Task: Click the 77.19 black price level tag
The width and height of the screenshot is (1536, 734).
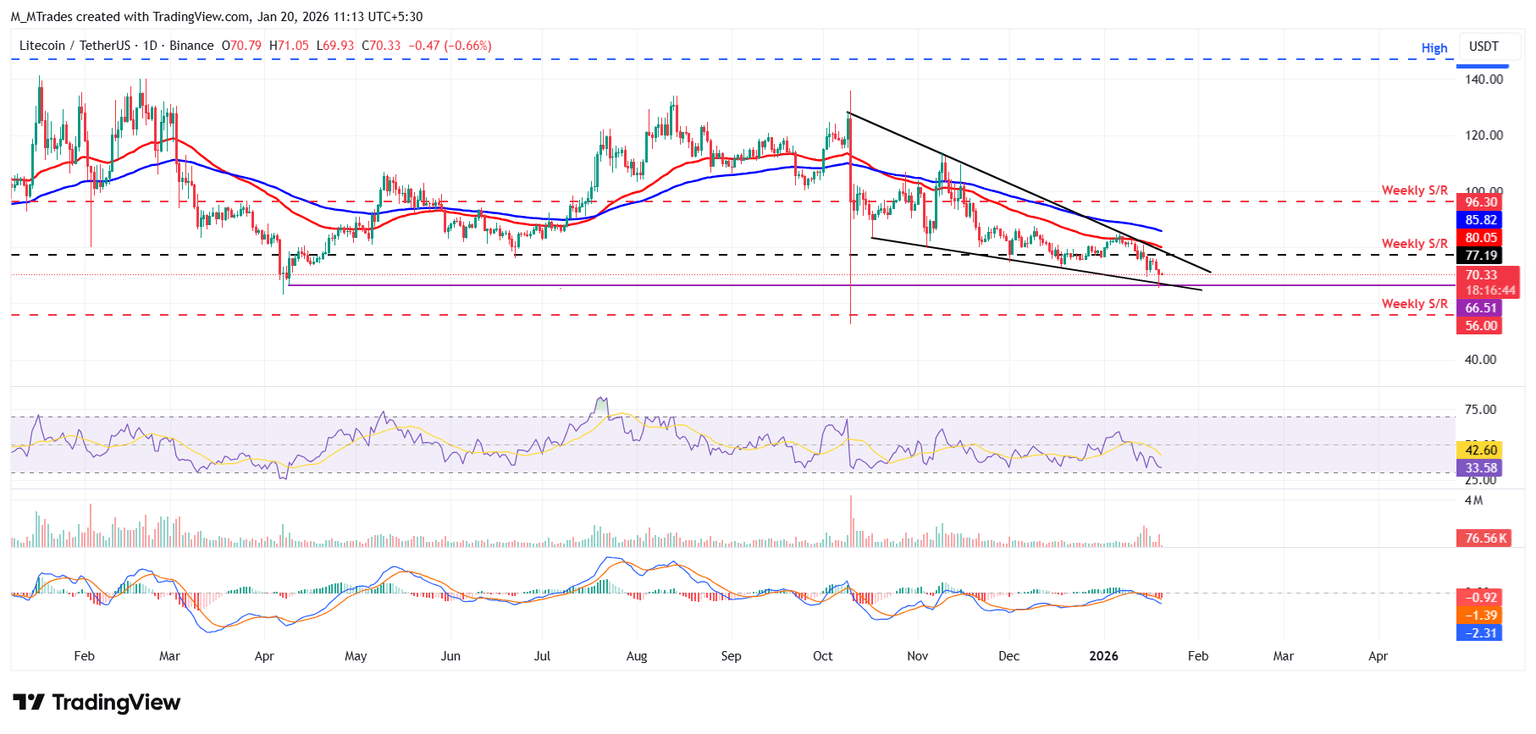Action: [x=1480, y=255]
